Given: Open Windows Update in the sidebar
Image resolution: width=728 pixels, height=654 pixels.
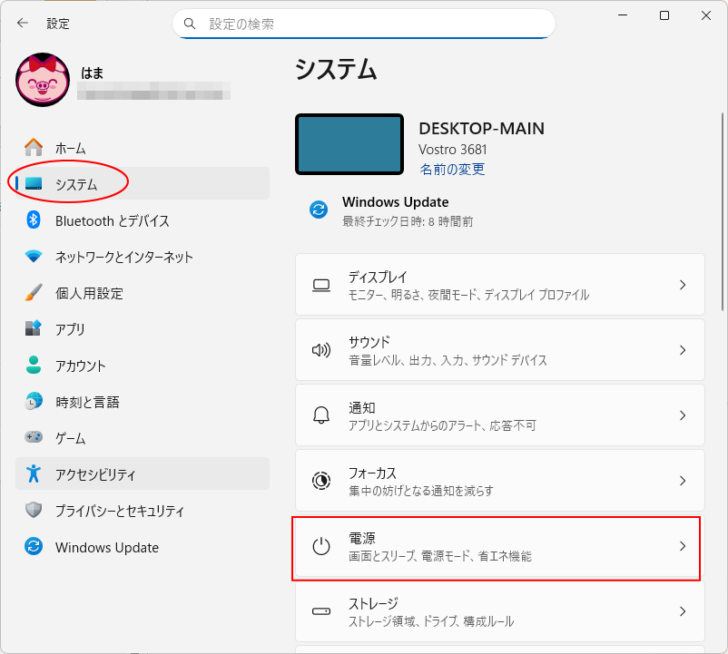Looking at the screenshot, I should click(142, 547).
